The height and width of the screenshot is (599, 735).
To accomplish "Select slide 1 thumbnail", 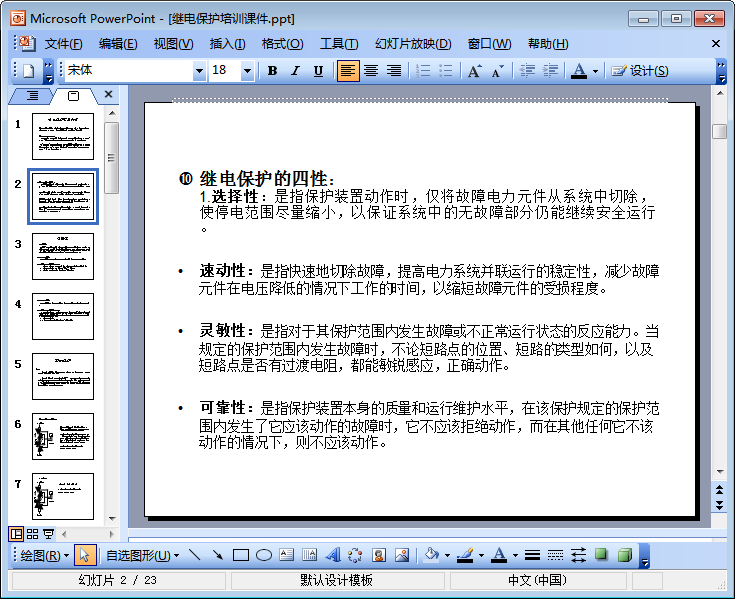I will click(63, 136).
